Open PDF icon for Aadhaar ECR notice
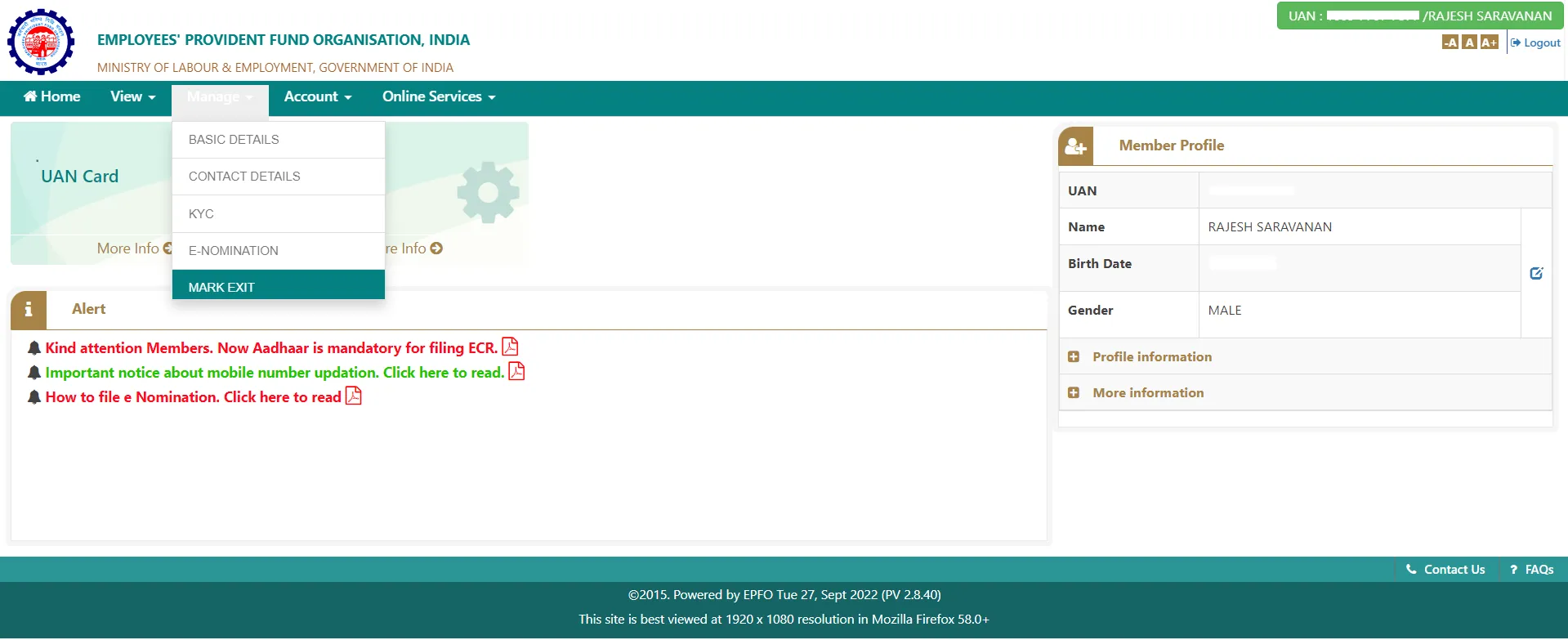1568x640 pixels. click(510, 347)
